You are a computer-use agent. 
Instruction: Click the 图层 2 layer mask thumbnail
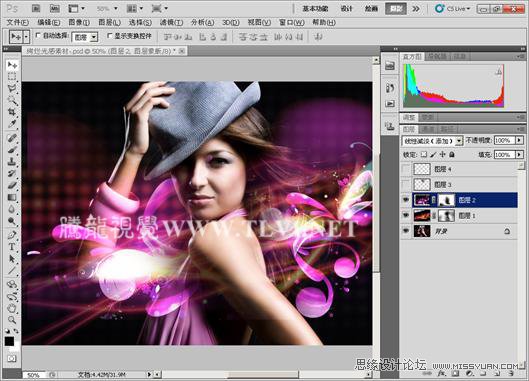[446, 200]
